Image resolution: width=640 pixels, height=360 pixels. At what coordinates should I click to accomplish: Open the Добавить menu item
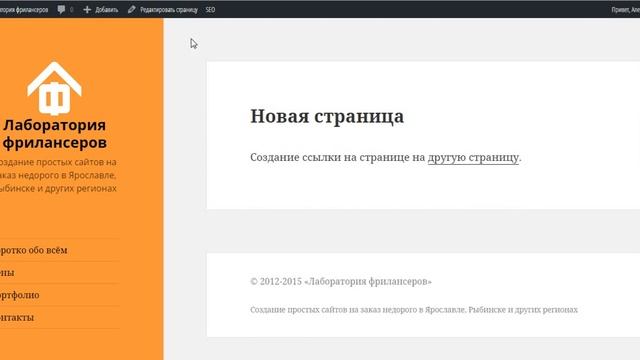coord(106,10)
